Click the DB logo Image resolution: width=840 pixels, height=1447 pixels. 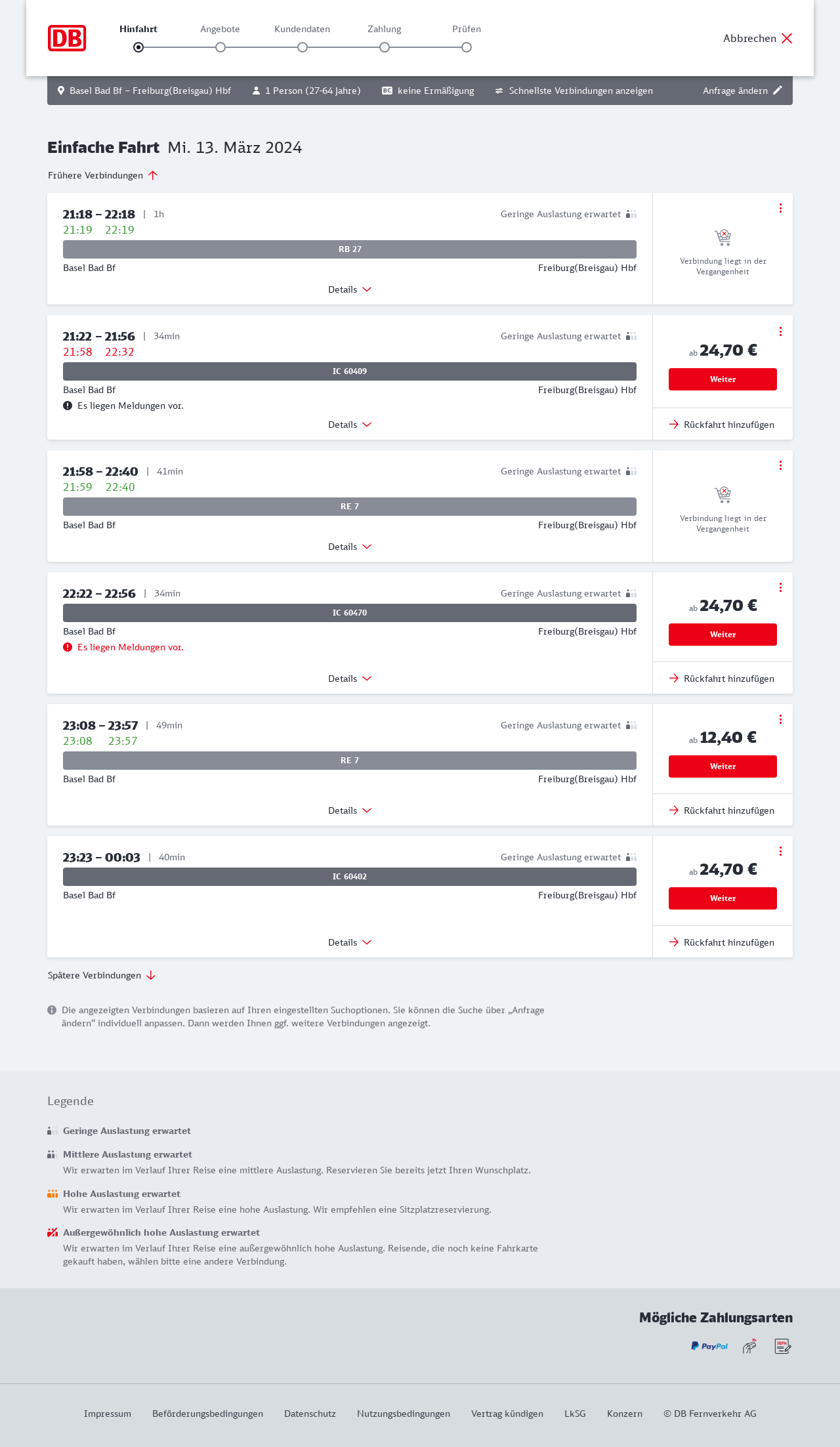(67, 38)
